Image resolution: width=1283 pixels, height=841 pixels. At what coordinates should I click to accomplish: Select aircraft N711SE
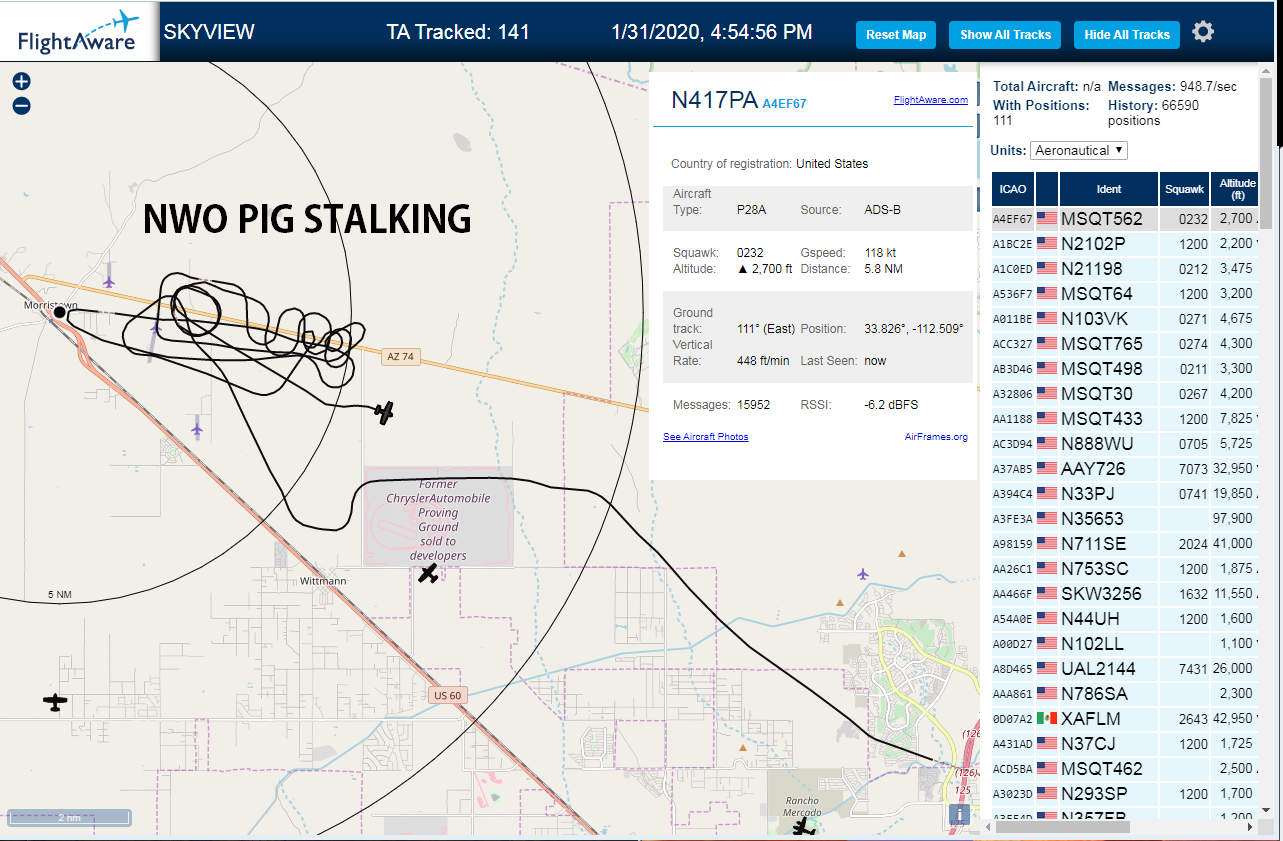coord(1093,544)
